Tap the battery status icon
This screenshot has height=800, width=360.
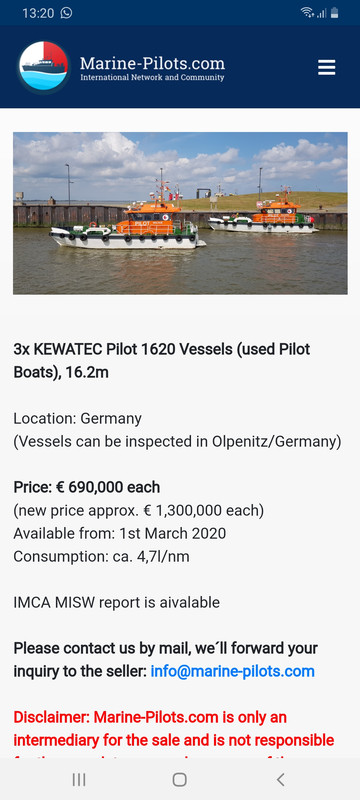coord(335,13)
